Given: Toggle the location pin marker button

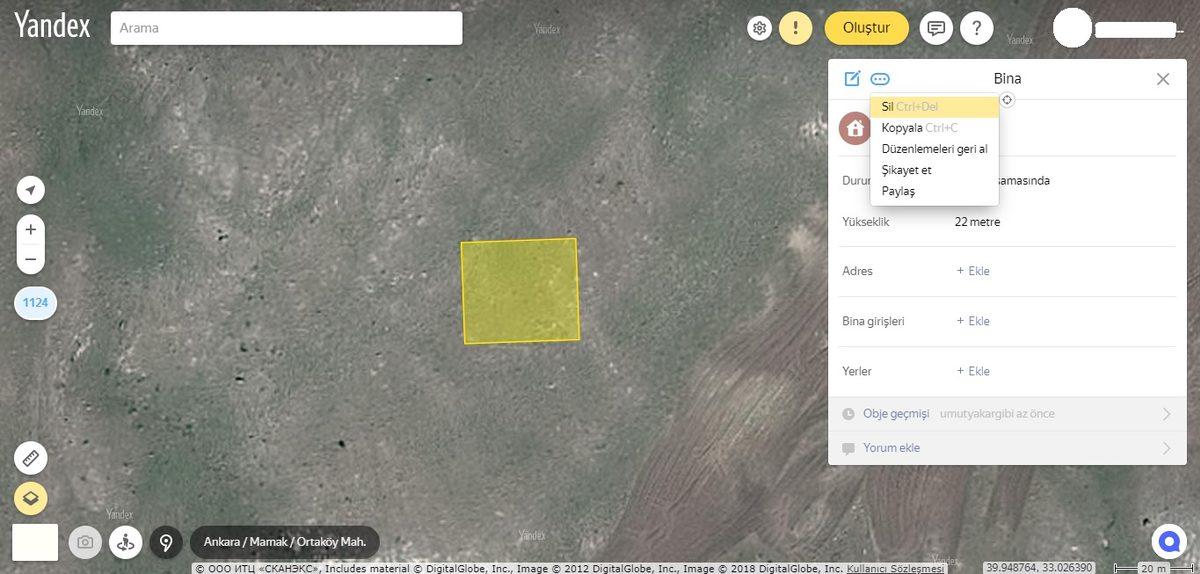Looking at the screenshot, I should [x=166, y=542].
